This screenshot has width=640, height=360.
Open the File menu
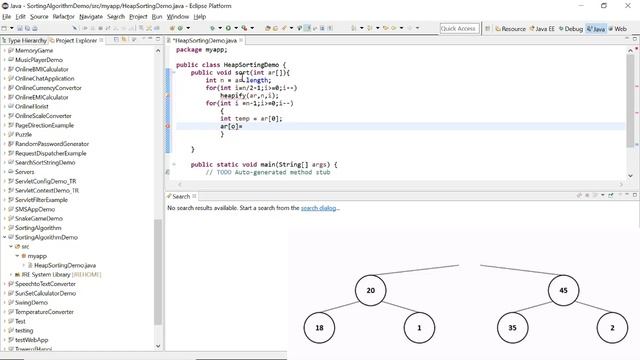[7, 17]
